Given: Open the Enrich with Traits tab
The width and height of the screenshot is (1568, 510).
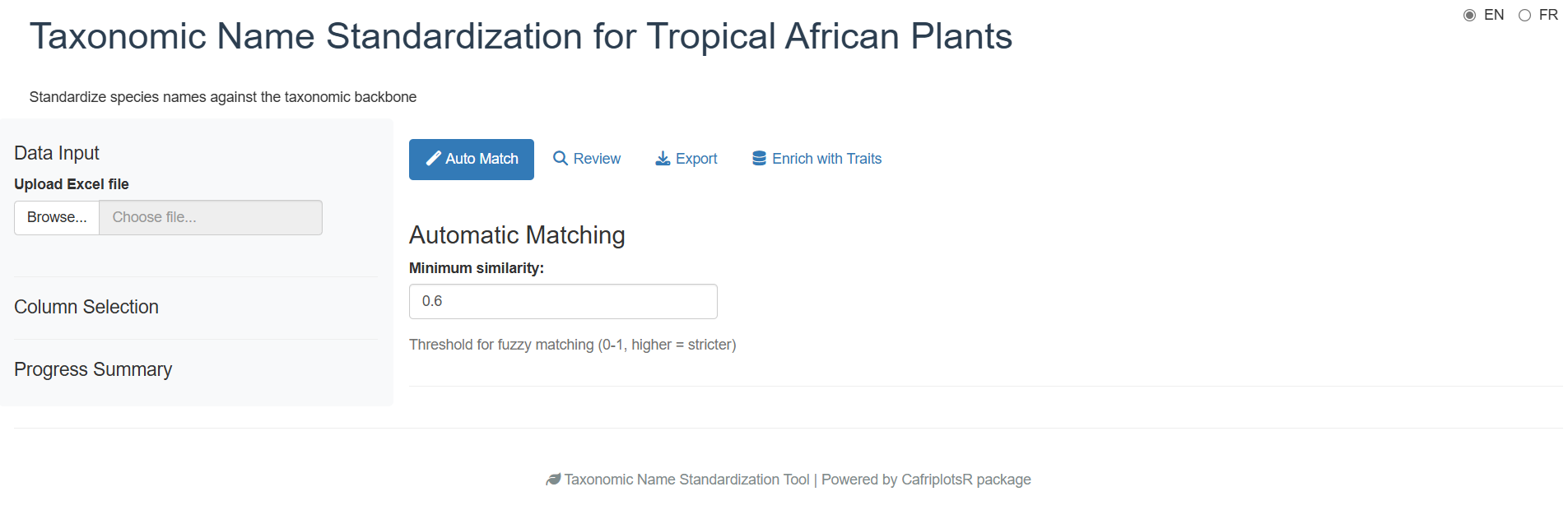Looking at the screenshot, I should click(826, 159).
